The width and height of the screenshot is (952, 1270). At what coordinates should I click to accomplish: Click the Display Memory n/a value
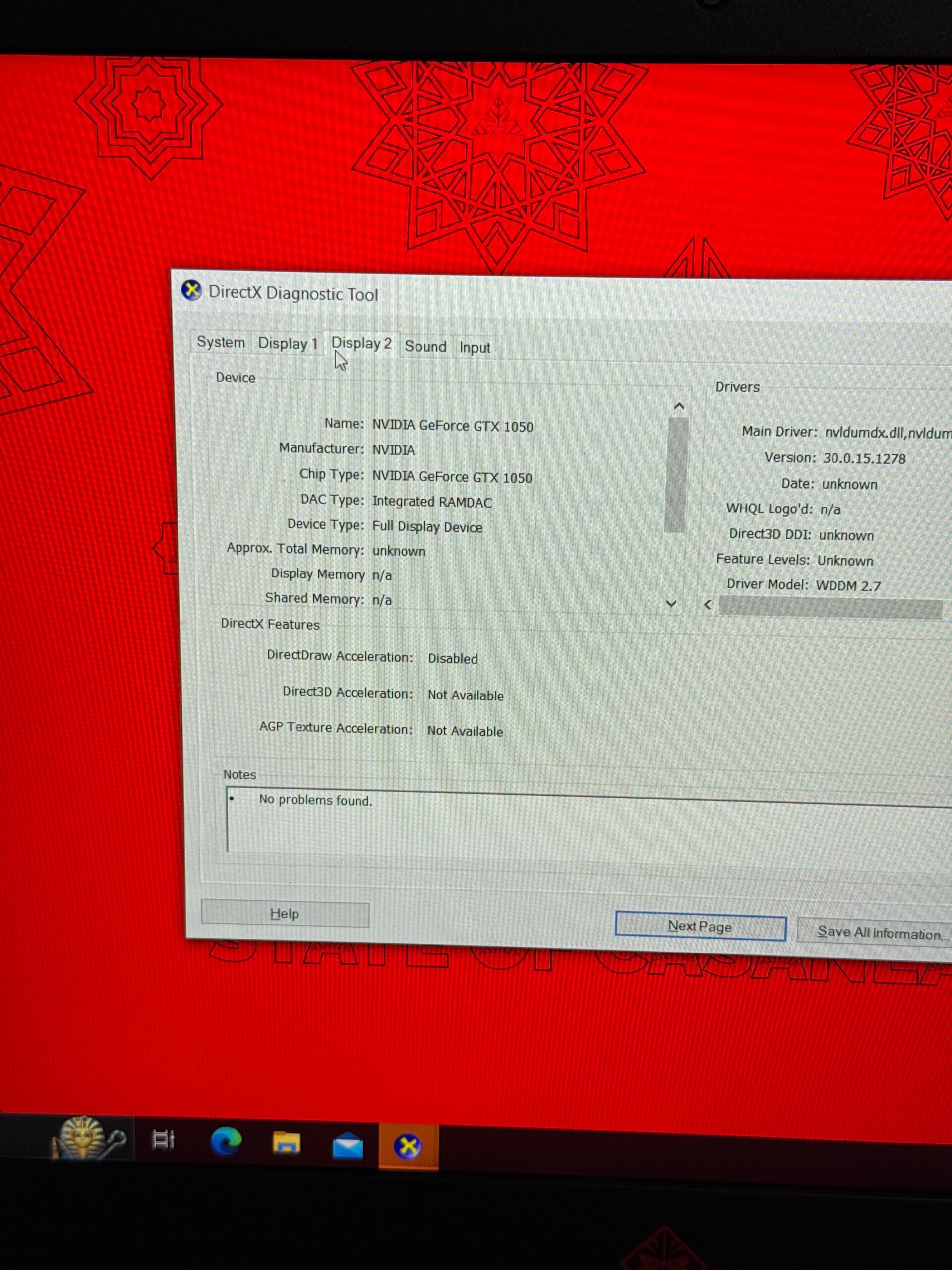click(382, 575)
